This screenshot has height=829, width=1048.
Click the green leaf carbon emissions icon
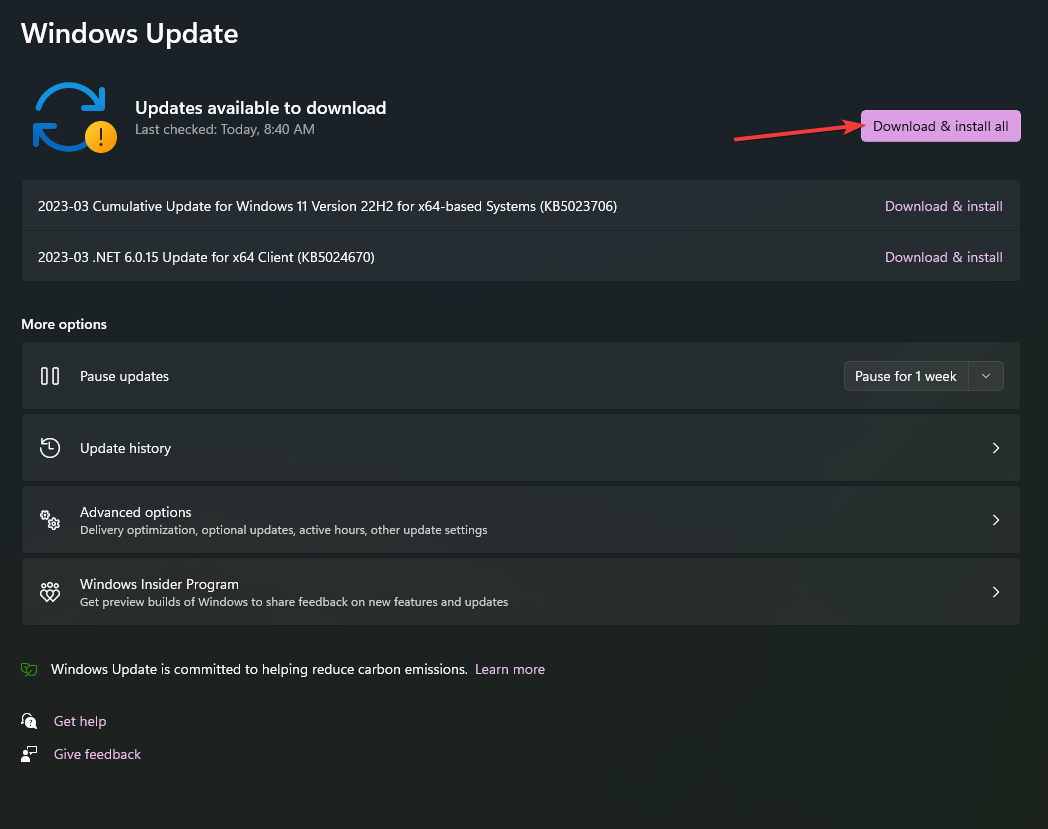click(29, 669)
